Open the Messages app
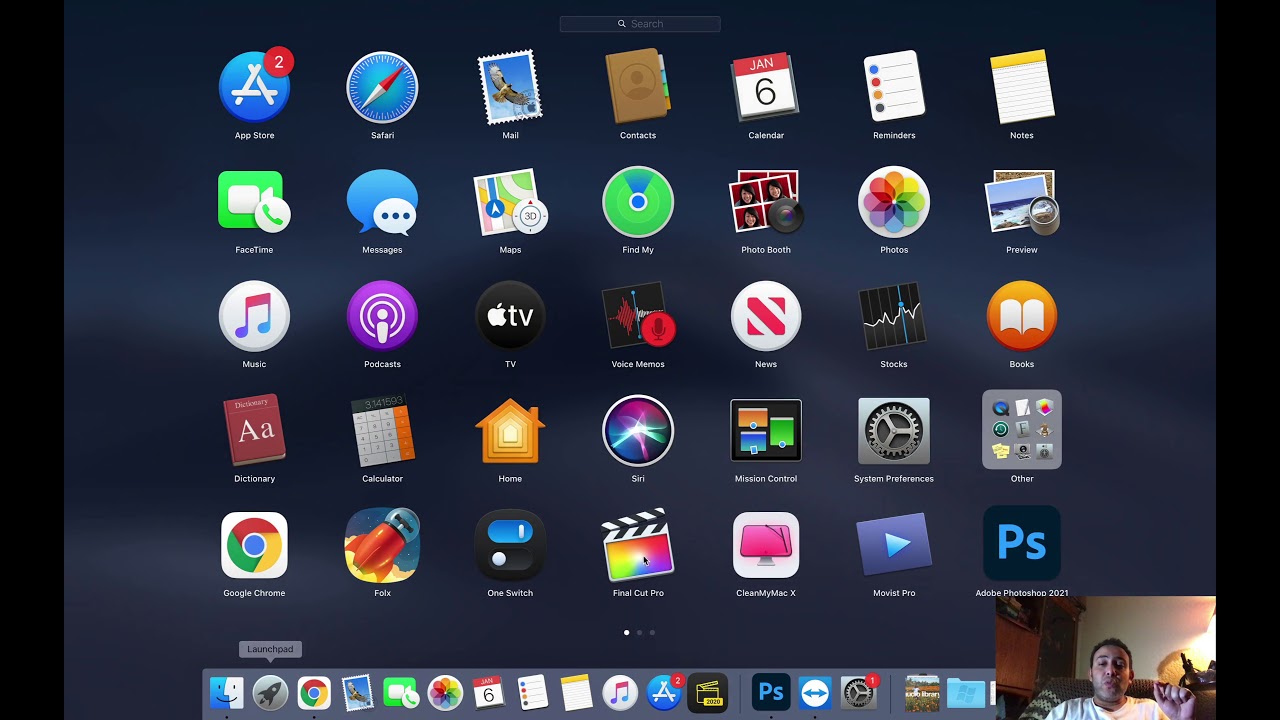This screenshot has width=1280, height=720. (382, 202)
